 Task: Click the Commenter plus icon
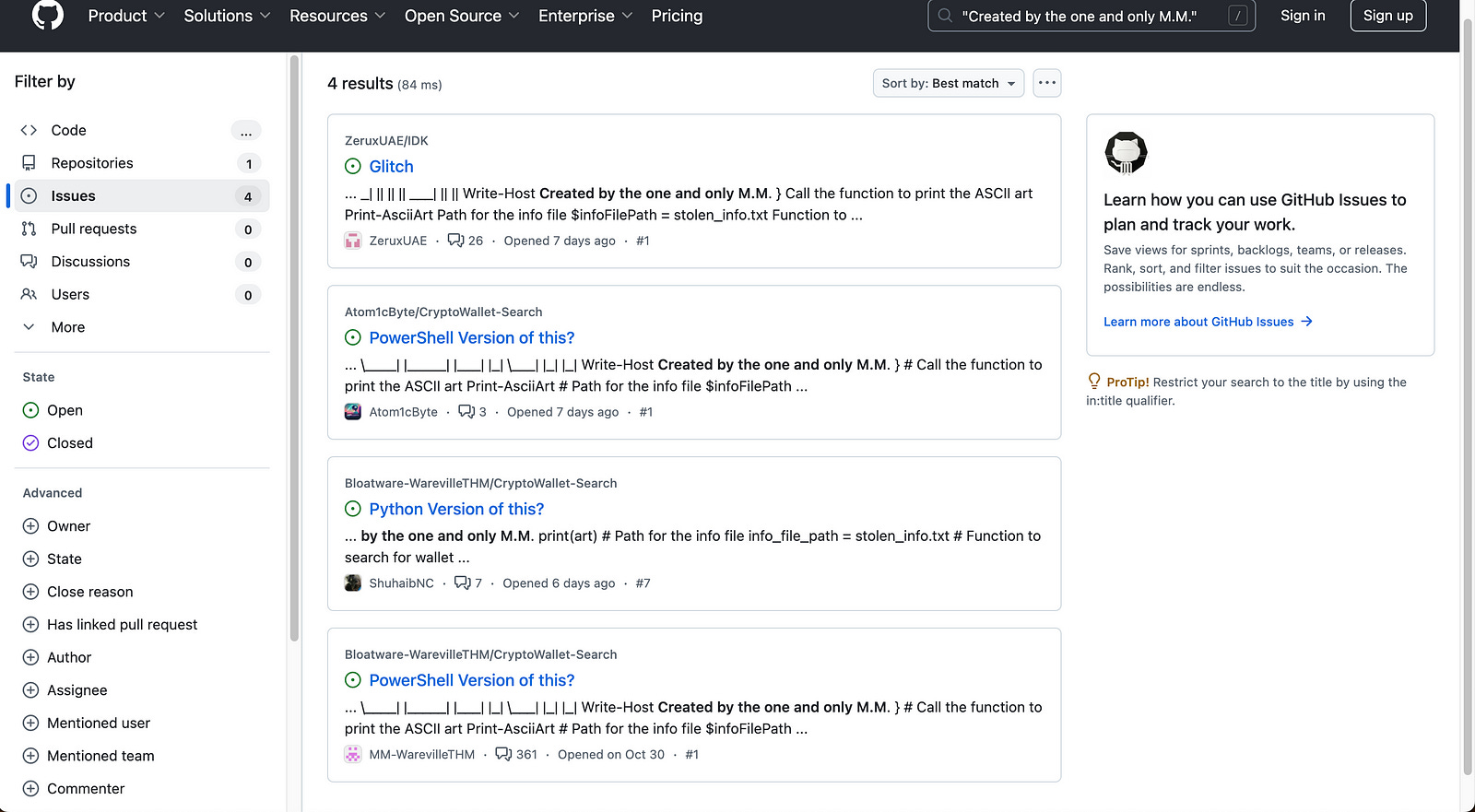pos(30,789)
